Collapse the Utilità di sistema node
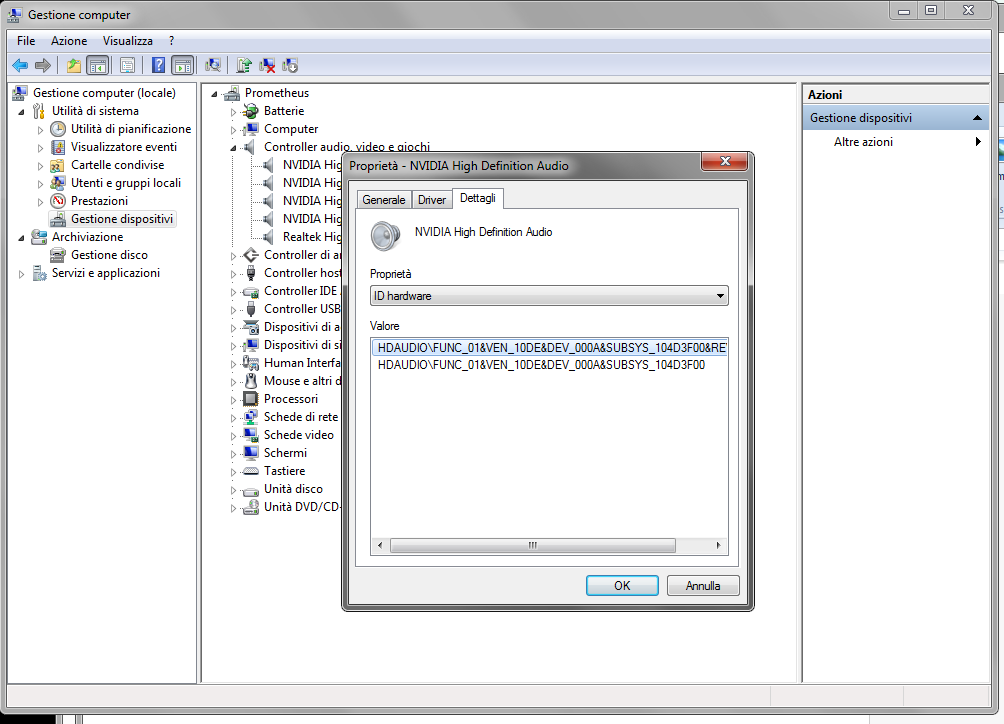This screenshot has width=1004, height=724. pos(21,112)
